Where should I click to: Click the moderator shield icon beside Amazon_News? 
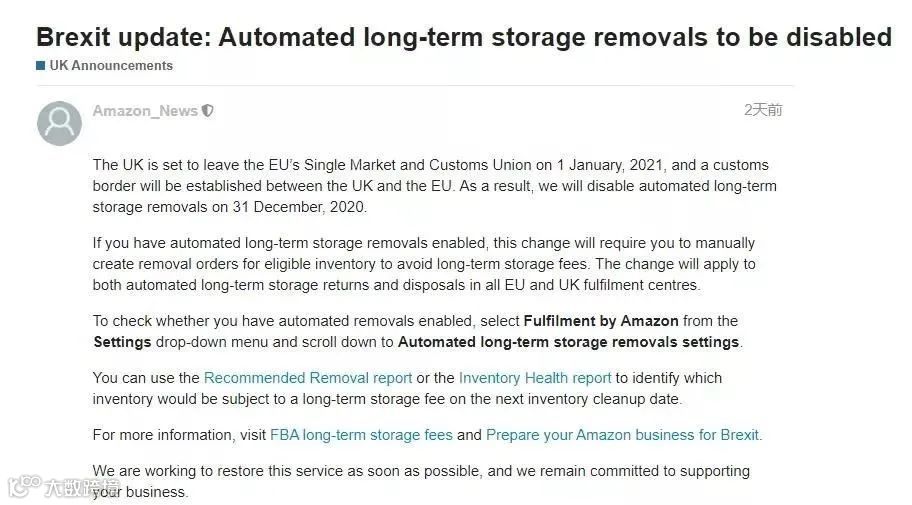click(x=208, y=111)
